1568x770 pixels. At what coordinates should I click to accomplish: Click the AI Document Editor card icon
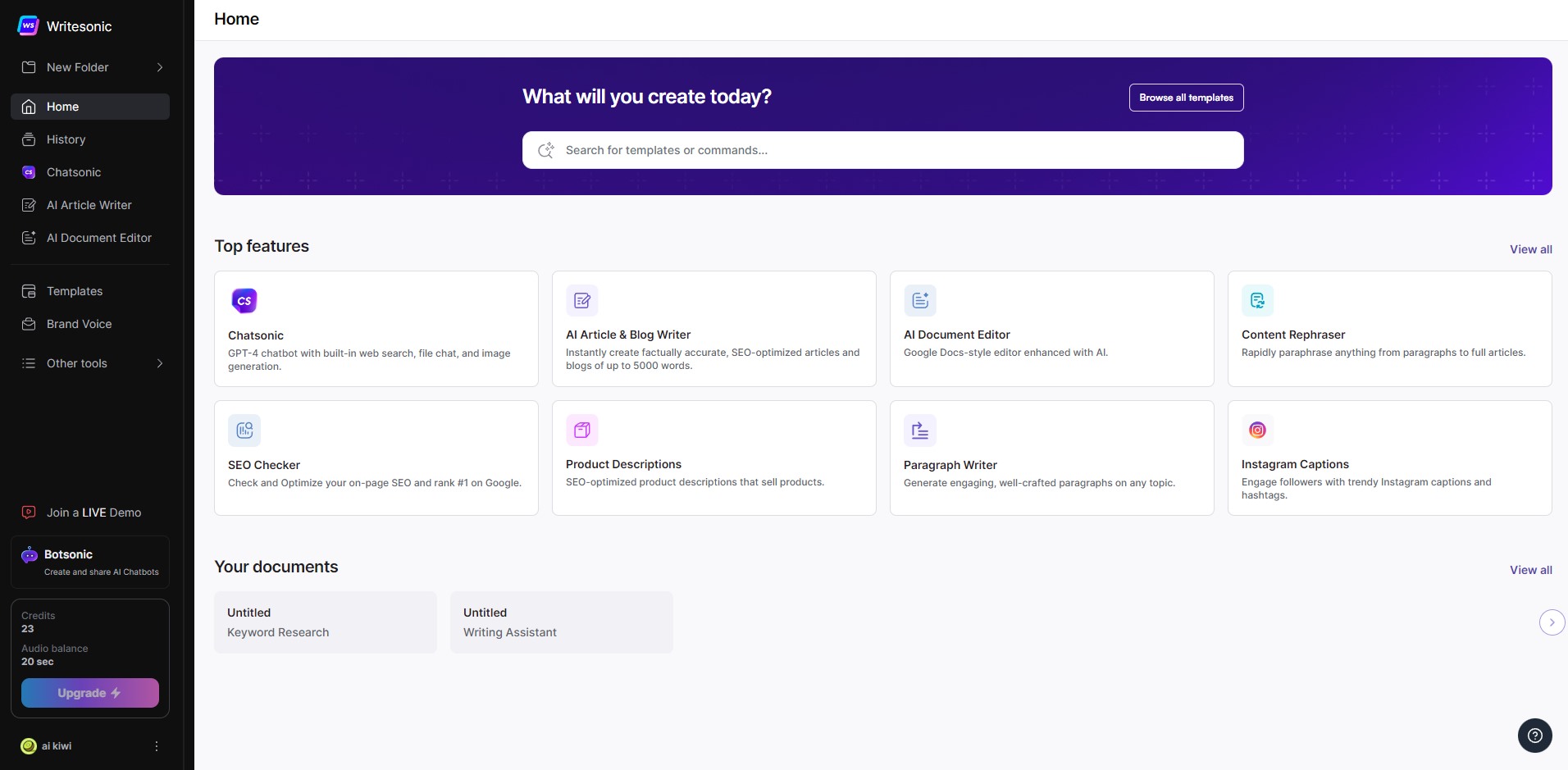pos(920,300)
